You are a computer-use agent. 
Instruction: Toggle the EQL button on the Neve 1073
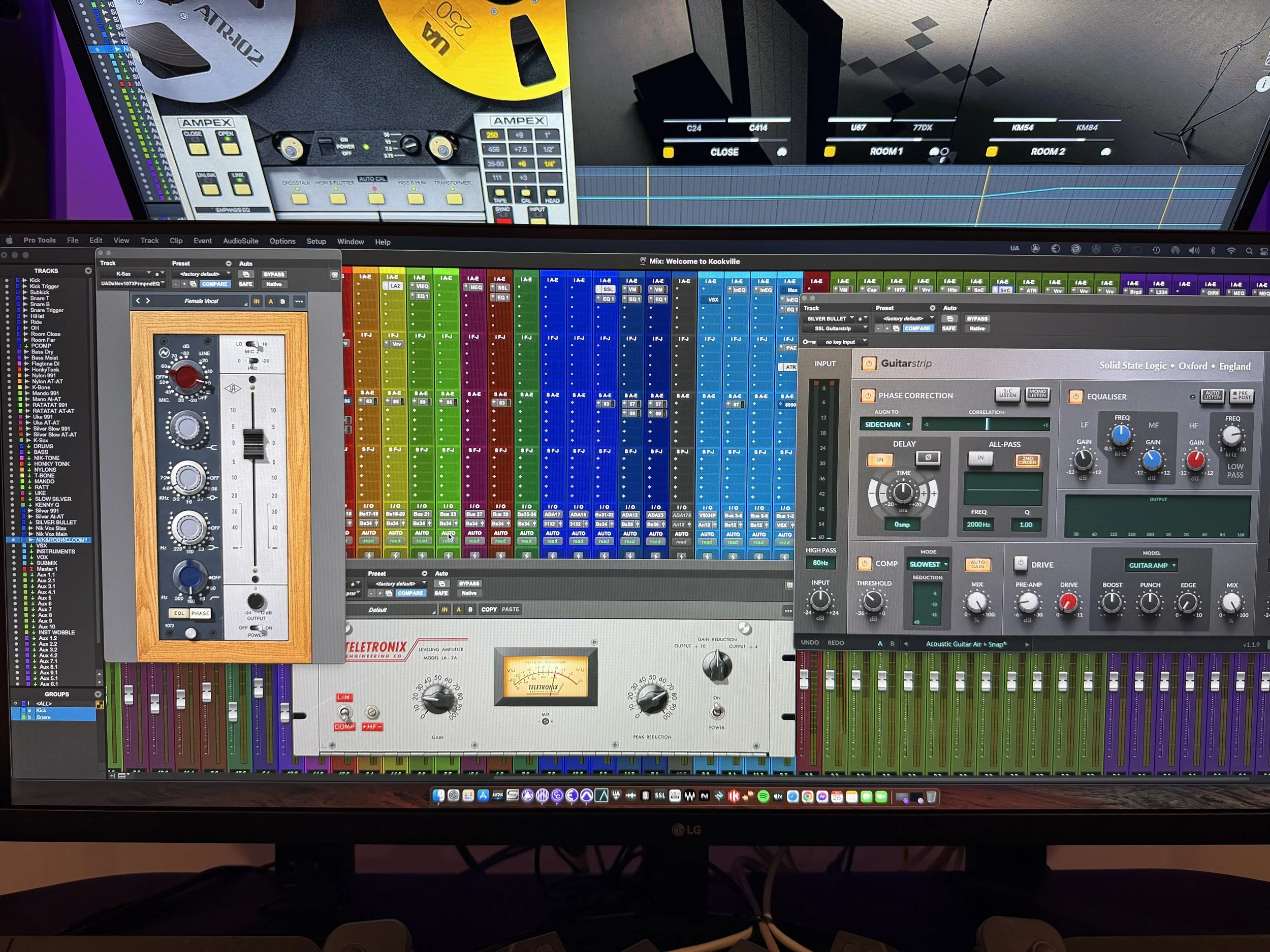click(x=180, y=613)
